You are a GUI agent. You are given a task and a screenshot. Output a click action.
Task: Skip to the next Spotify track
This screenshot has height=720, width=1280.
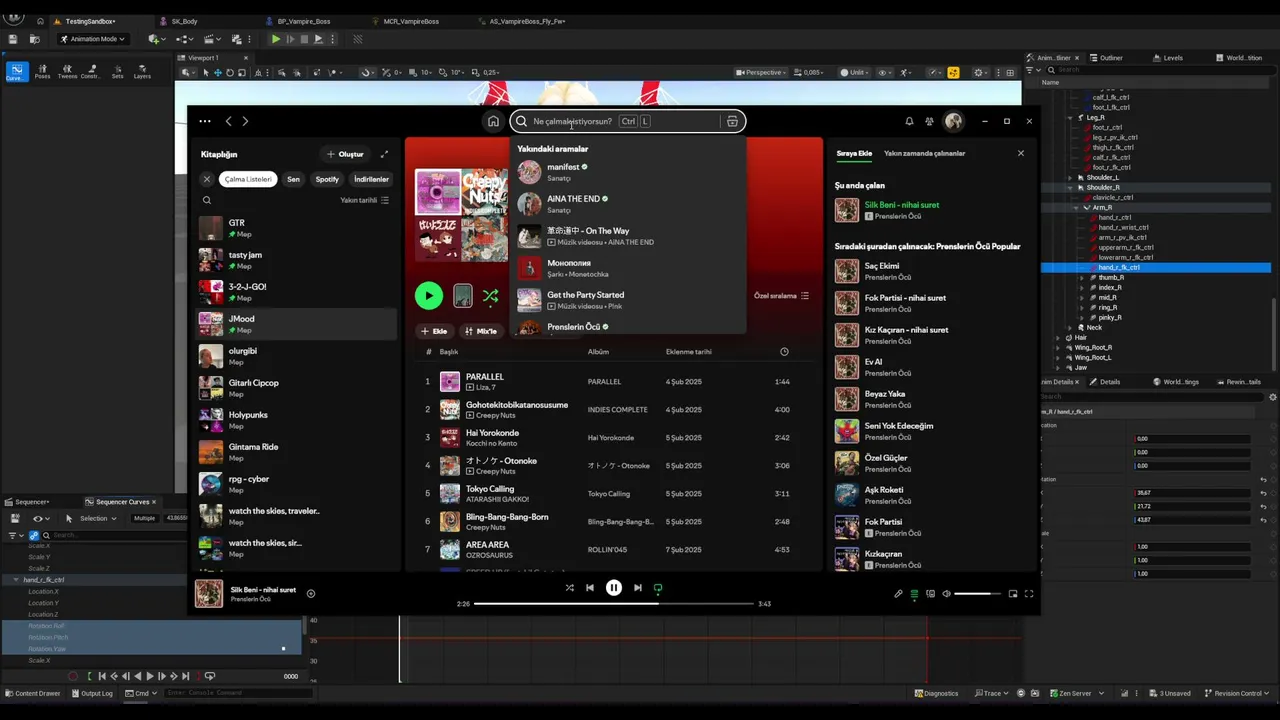pos(638,588)
